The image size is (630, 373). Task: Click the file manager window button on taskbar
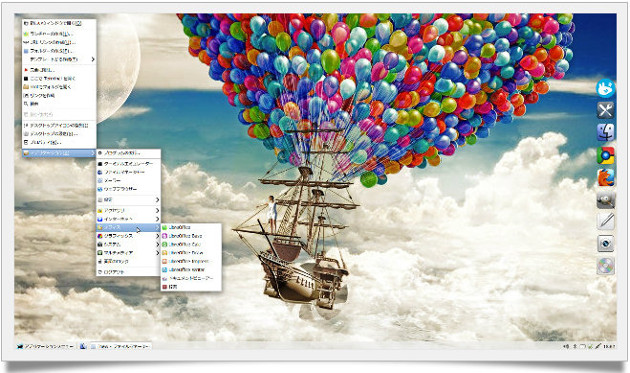click(120, 346)
